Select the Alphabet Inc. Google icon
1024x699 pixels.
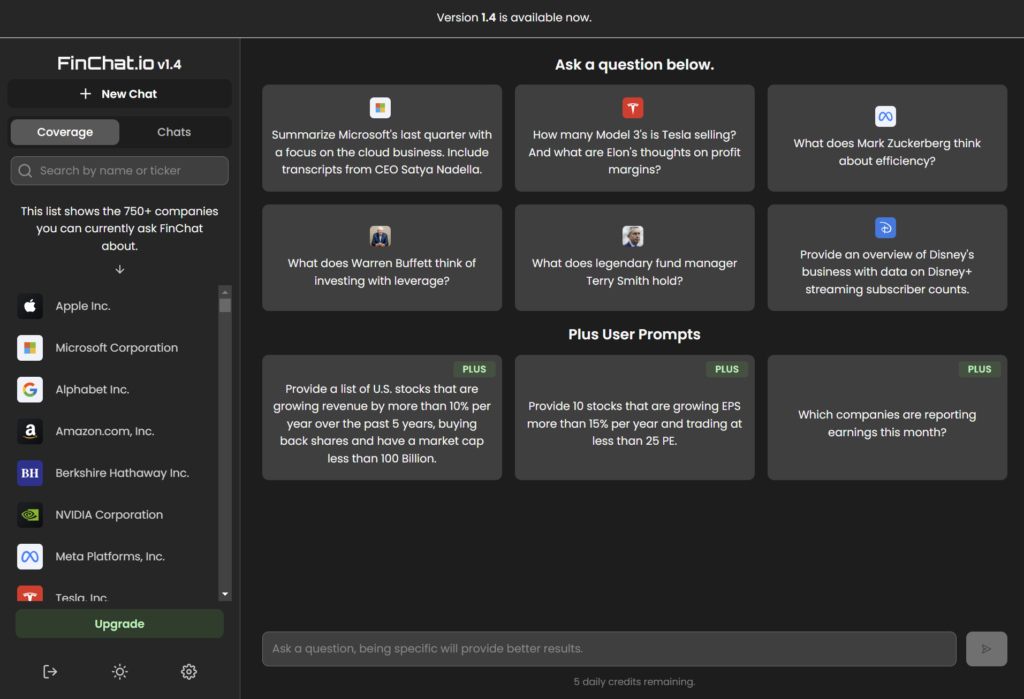[x=30, y=390]
